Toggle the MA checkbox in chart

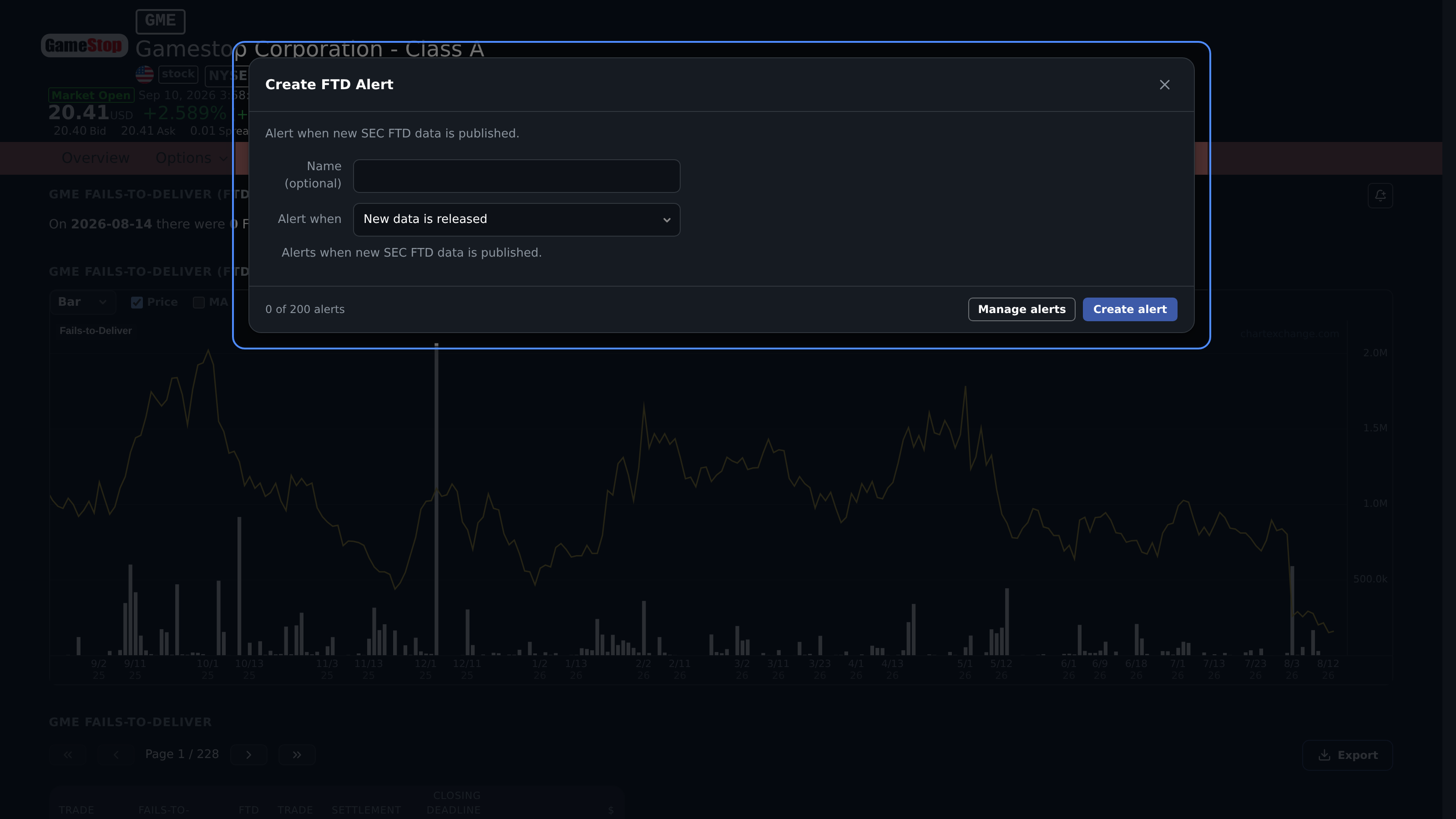(x=198, y=303)
